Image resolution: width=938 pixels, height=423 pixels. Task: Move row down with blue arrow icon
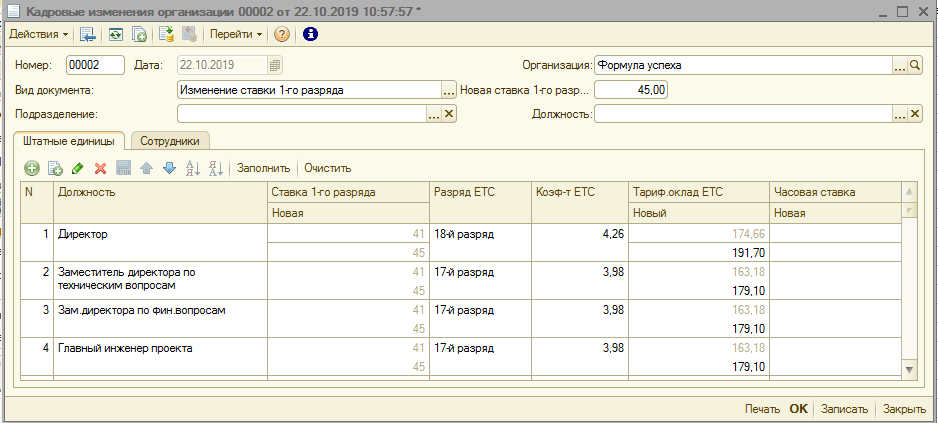pos(168,168)
